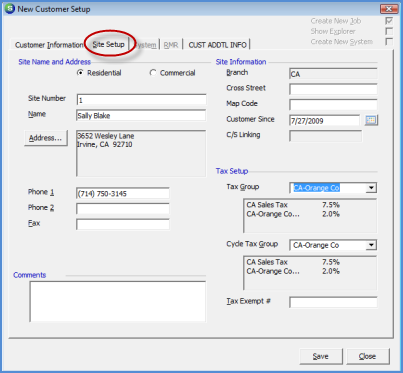Toggle the Create New Job checkbox
Viewport: 403px width, 373px height.
tap(389, 21)
